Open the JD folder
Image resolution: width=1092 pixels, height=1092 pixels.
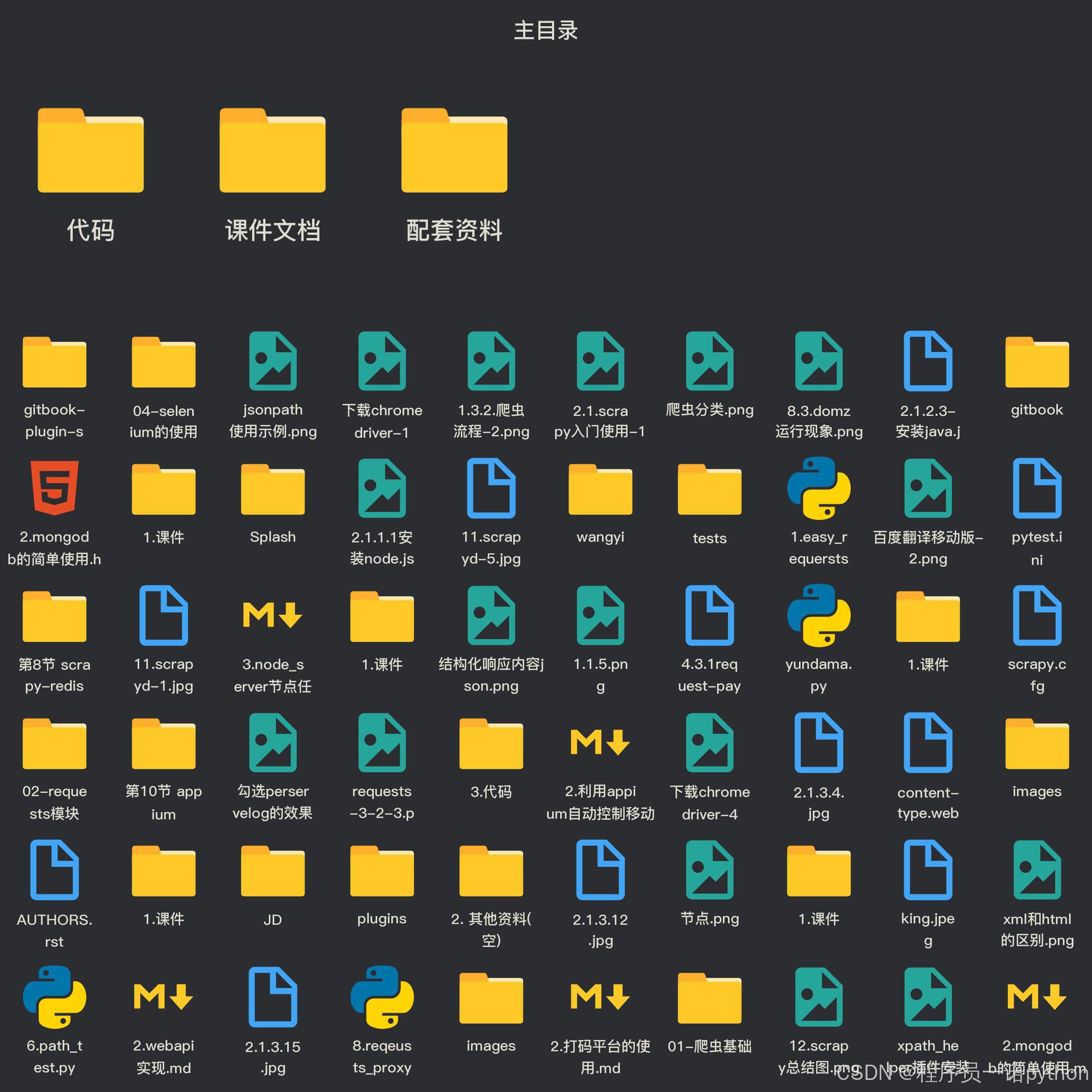tap(272, 870)
